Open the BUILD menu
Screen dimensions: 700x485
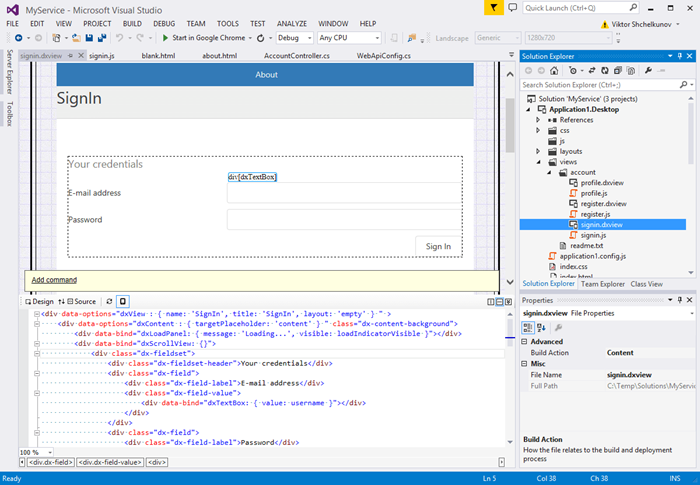pyautogui.click(x=131, y=23)
